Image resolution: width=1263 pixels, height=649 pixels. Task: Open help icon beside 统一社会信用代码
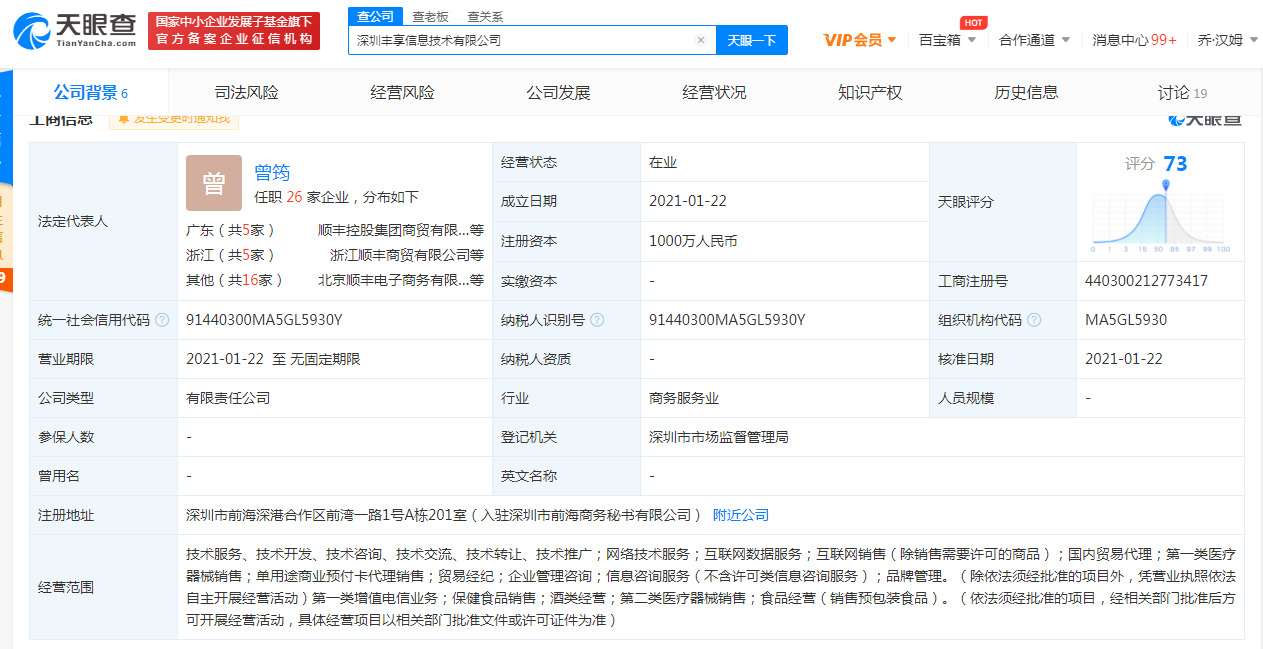pos(162,320)
